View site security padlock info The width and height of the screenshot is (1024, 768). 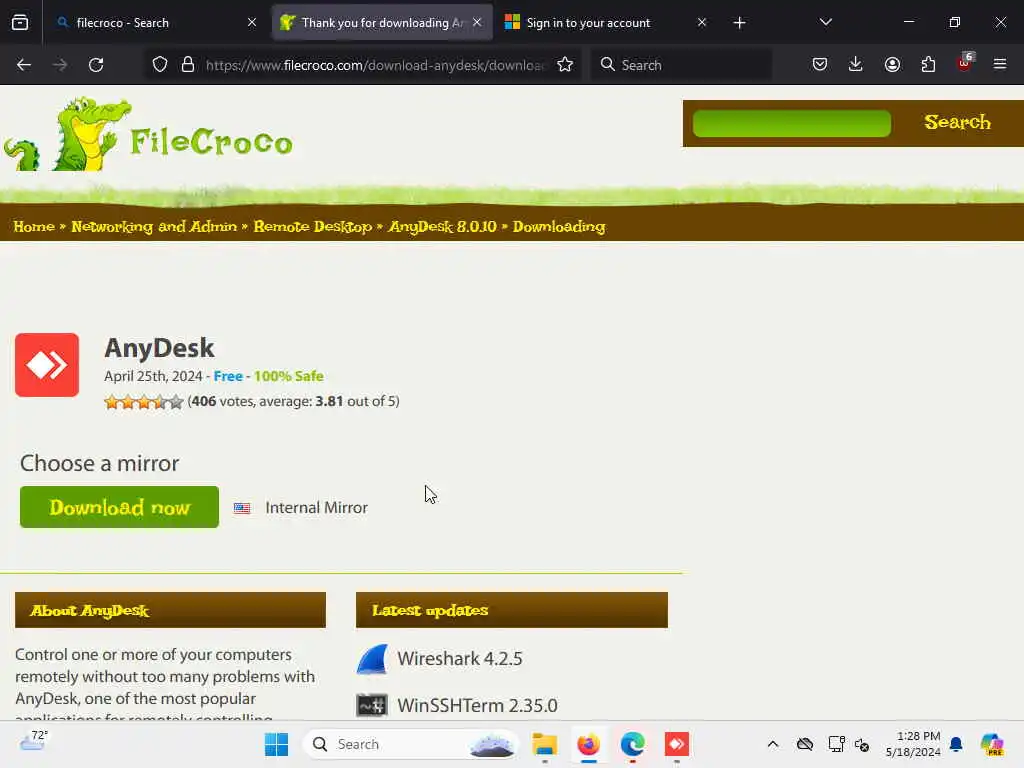[x=188, y=65]
